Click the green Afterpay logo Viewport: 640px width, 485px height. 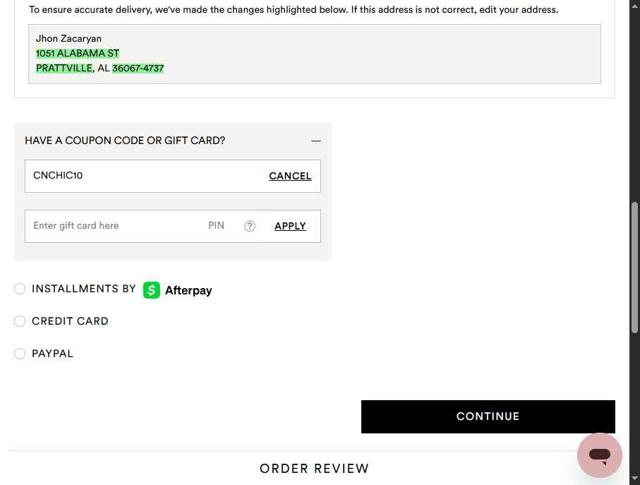[178, 290]
